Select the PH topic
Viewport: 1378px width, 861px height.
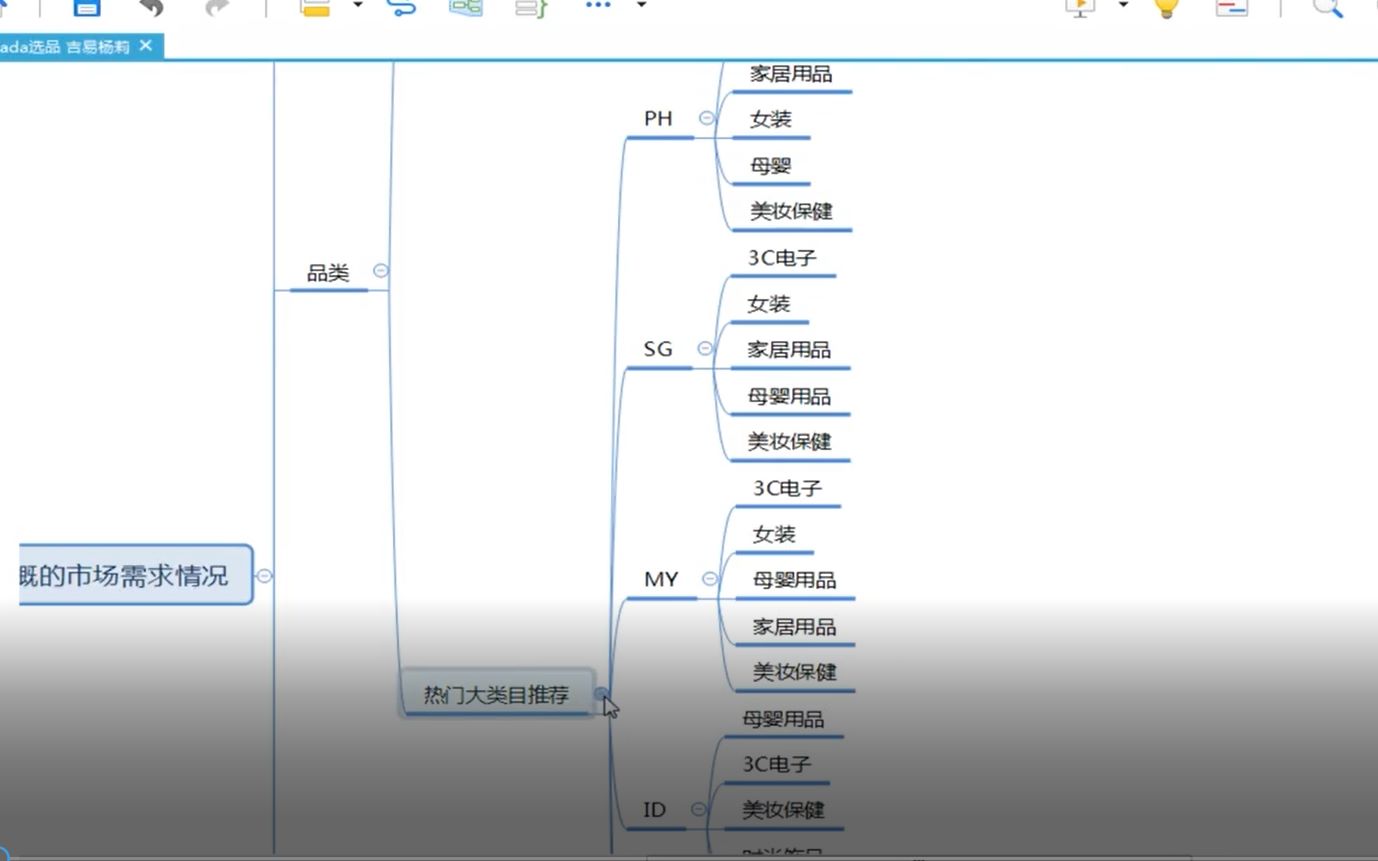click(x=658, y=119)
